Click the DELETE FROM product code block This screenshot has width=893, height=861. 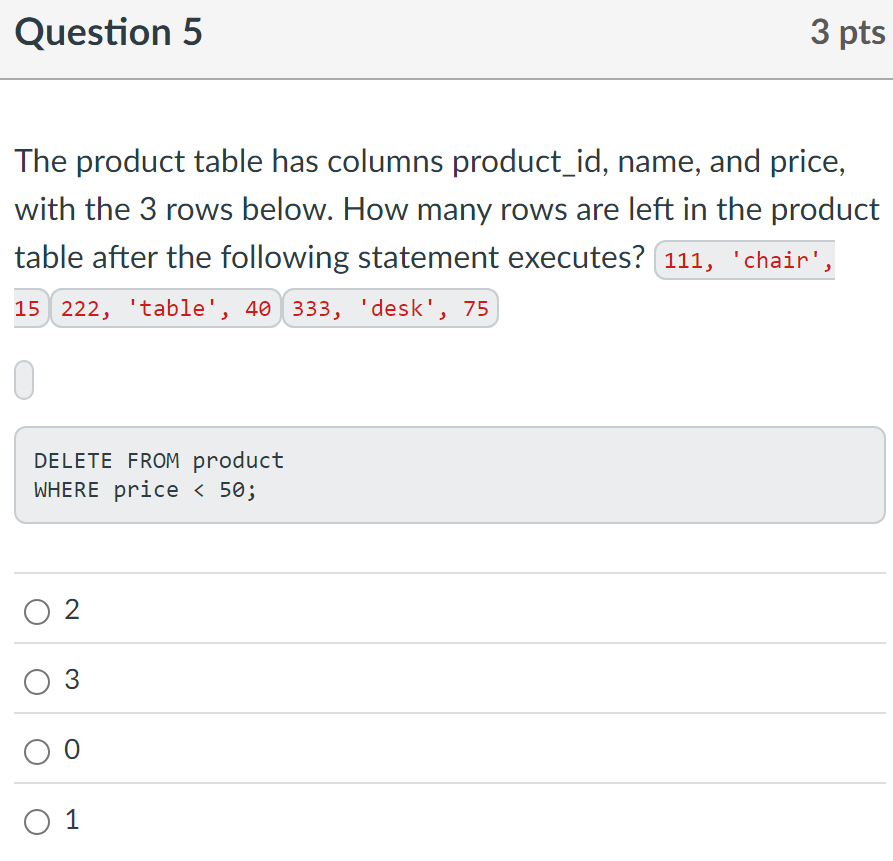[x=446, y=474]
